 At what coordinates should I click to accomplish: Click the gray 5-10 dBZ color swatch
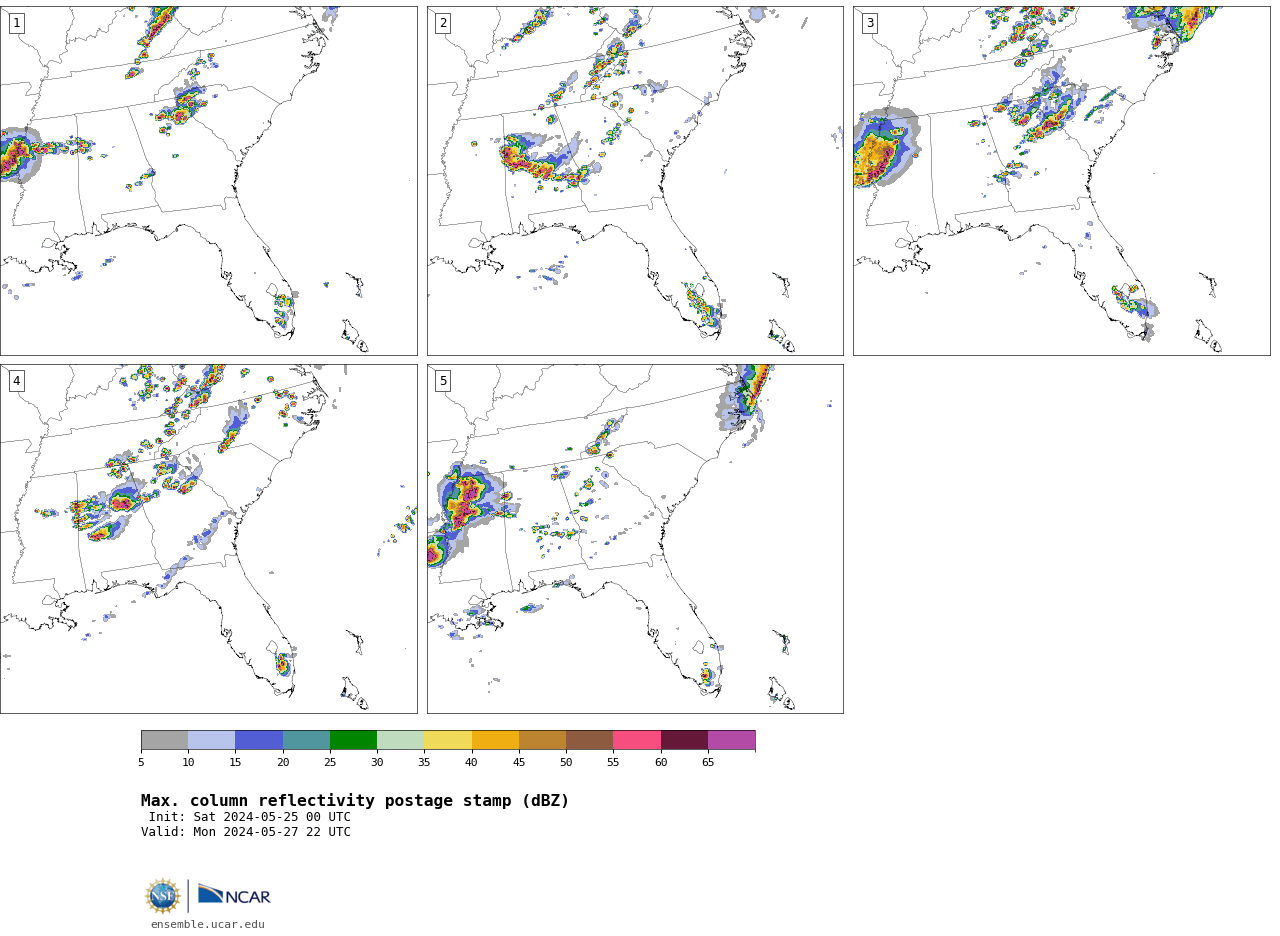click(x=164, y=740)
